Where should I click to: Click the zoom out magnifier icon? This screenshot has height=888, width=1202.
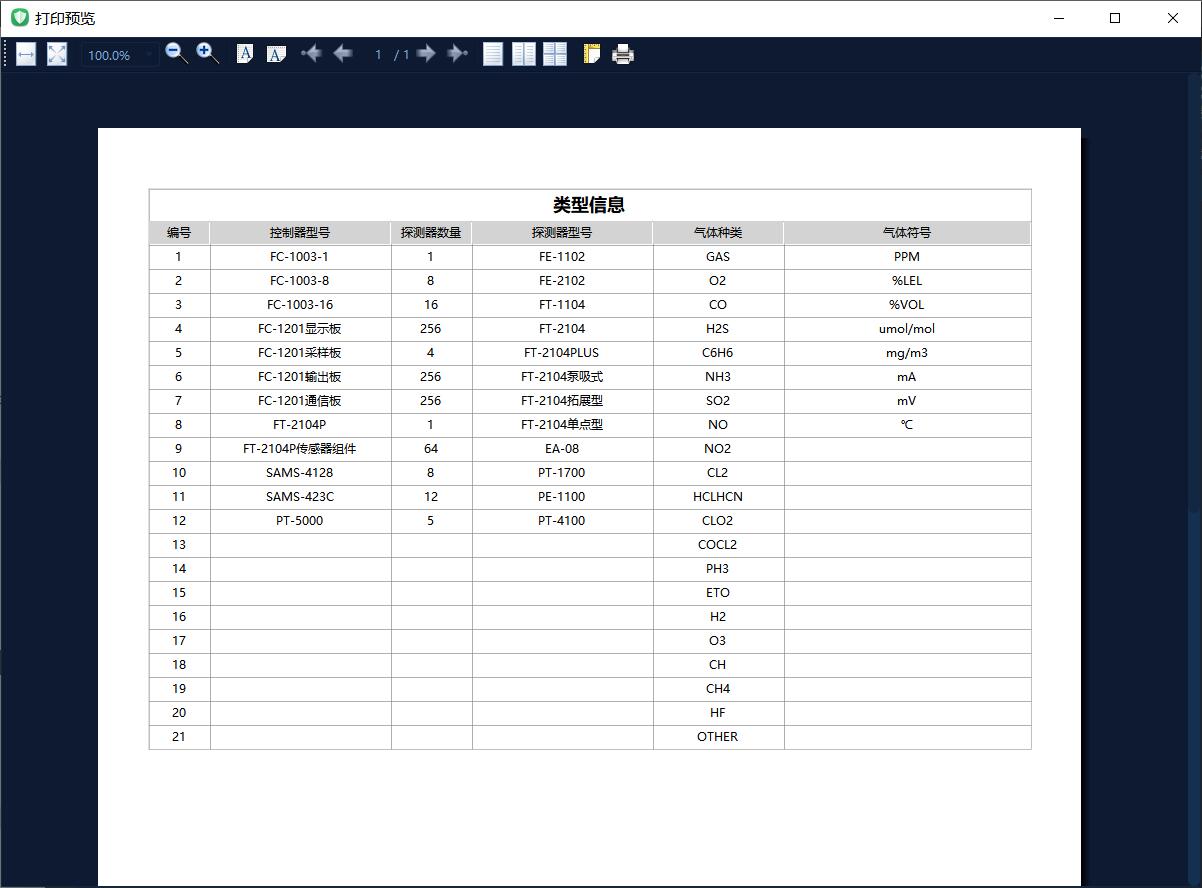177,54
